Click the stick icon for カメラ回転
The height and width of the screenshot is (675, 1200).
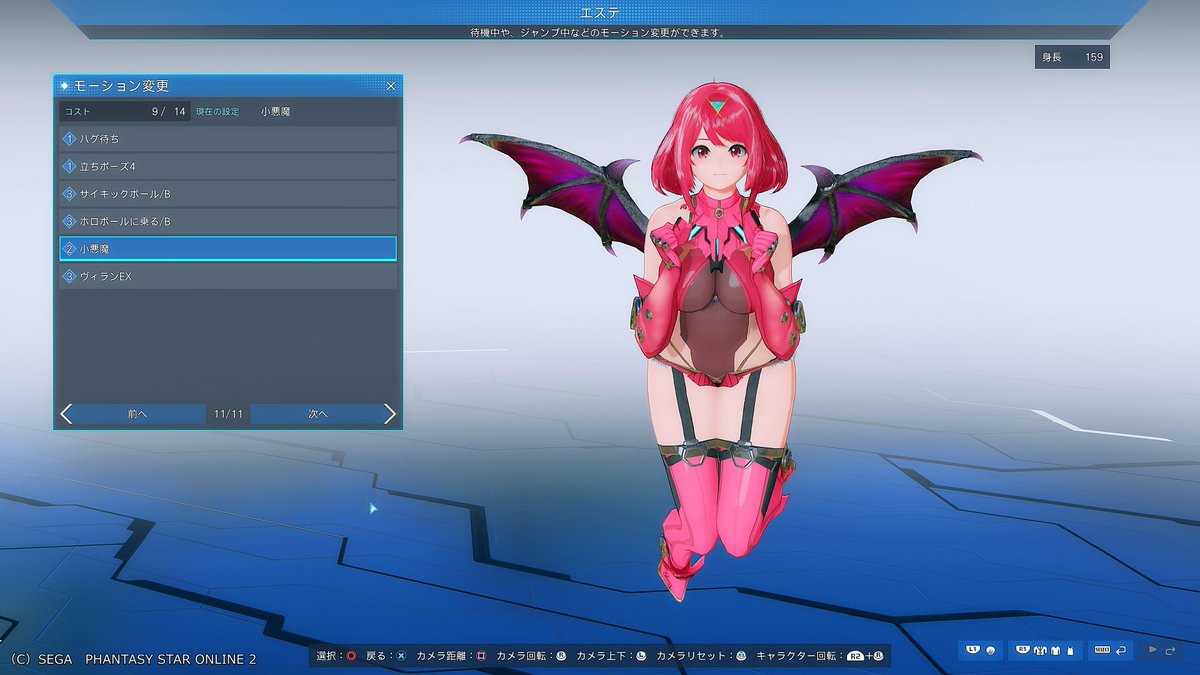561,656
